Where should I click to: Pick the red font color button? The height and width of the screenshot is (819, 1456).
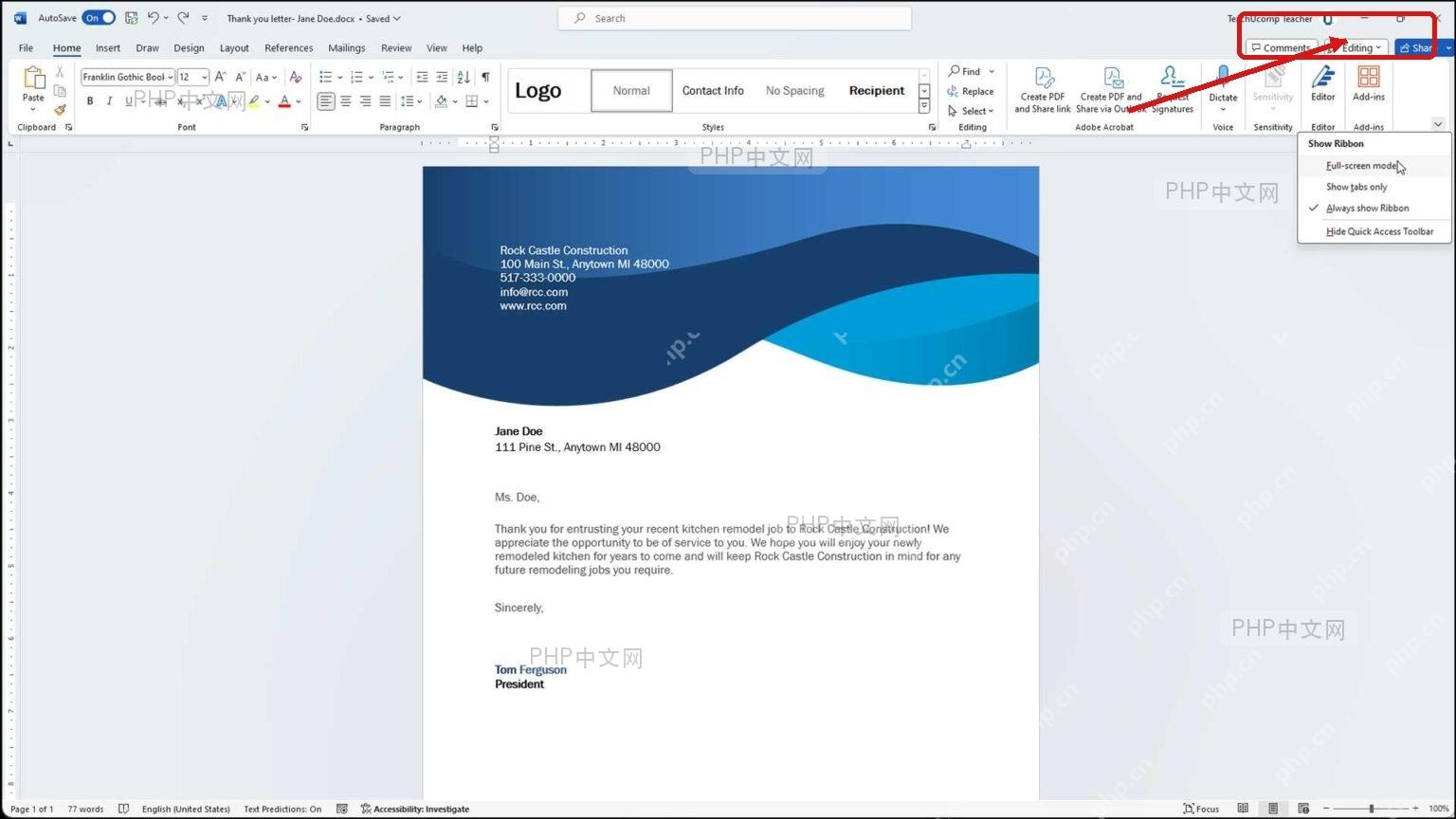pos(284,101)
